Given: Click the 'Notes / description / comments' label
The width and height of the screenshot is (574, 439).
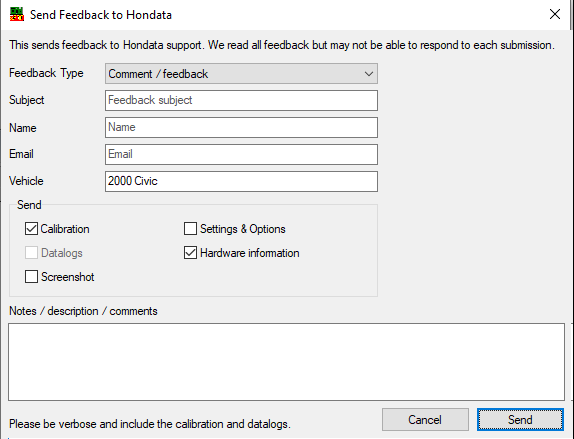Looking at the screenshot, I should click(x=83, y=311).
